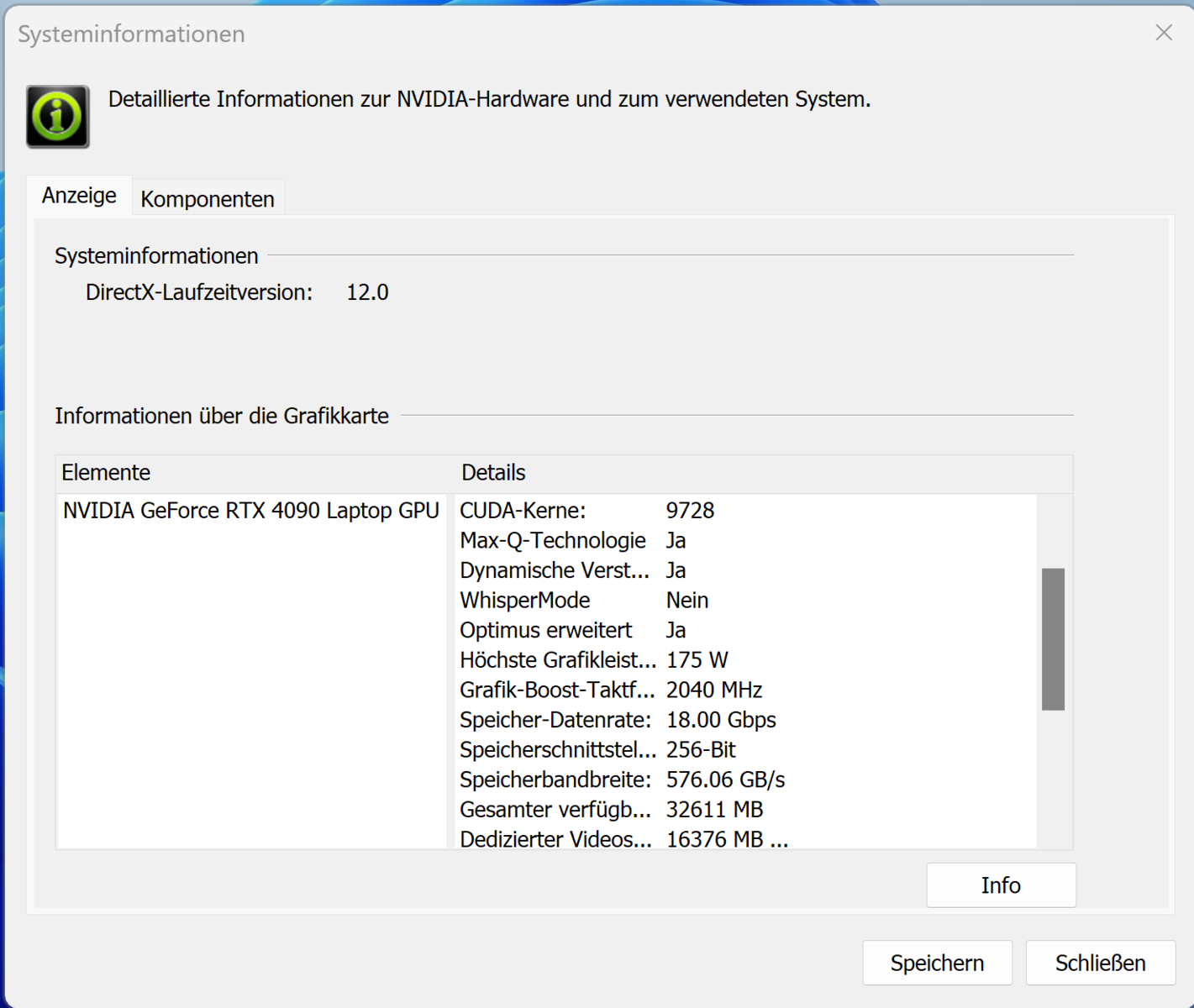Image resolution: width=1194 pixels, height=1008 pixels.
Task: Click the WhisperMode detail entry
Action: coord(584,601)
